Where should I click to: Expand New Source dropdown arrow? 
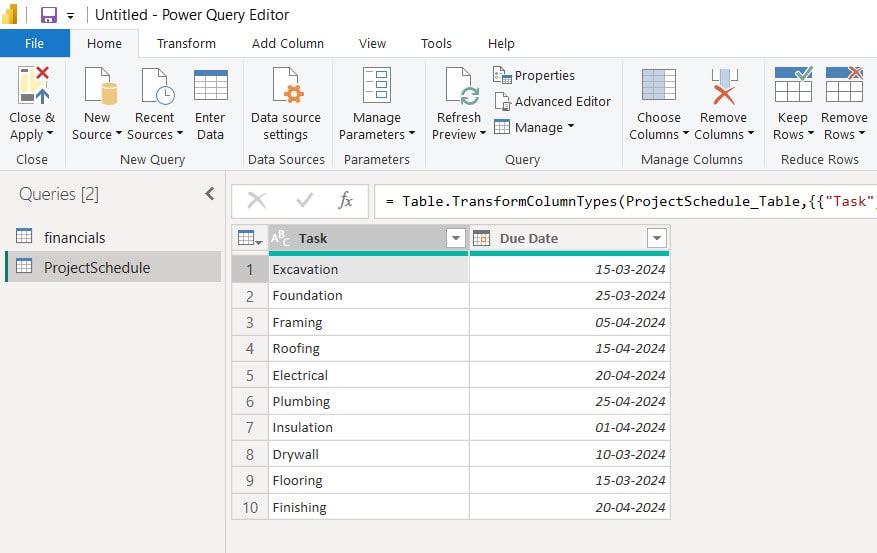(119, 133)
